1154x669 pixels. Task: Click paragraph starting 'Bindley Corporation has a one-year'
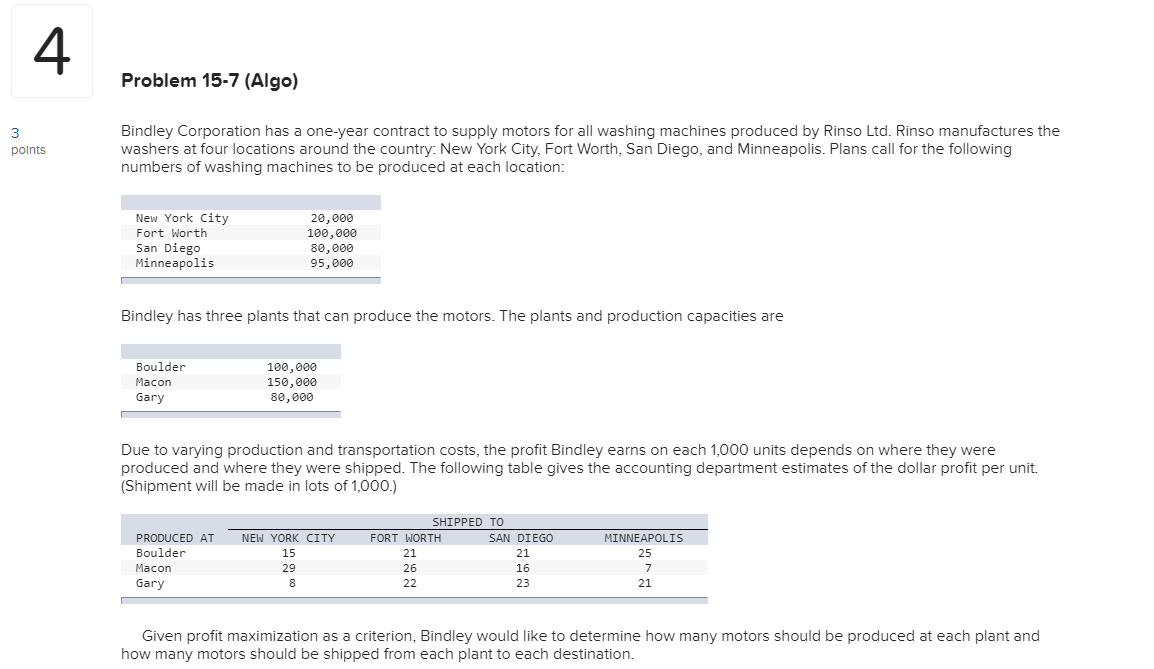[590, 149]
